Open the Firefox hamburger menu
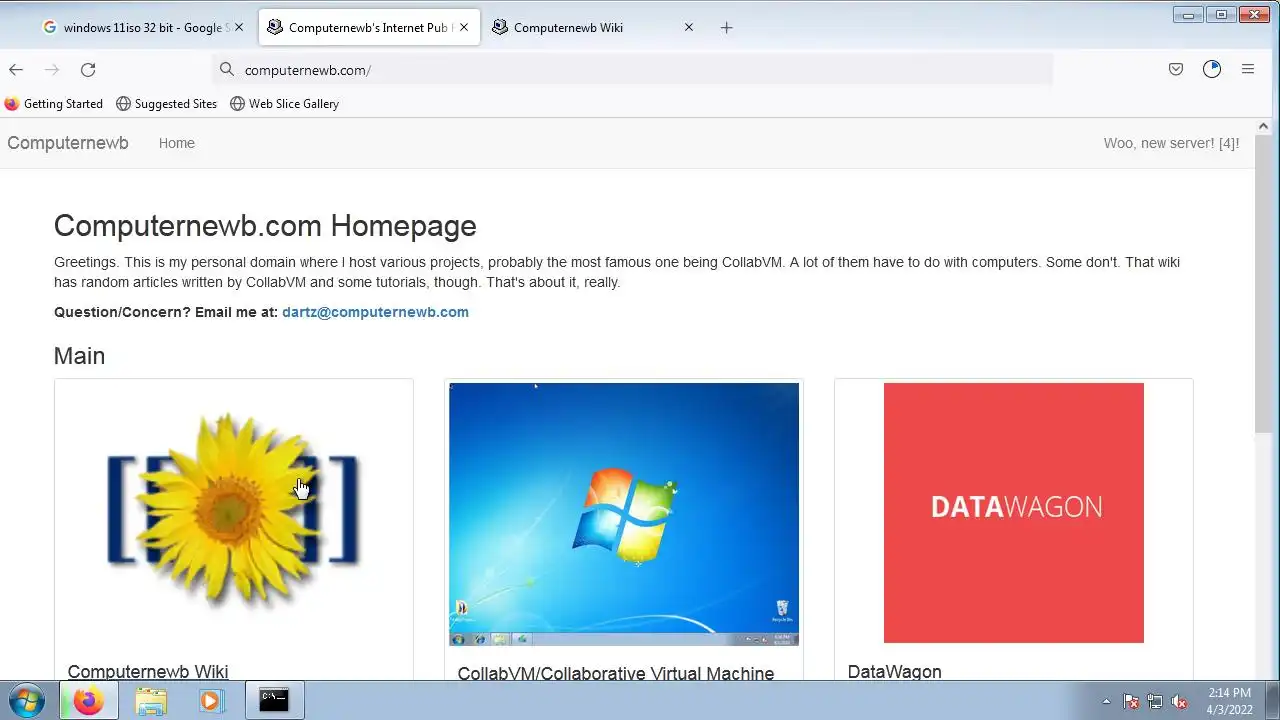1280x720 pixels. (1248, 69)
